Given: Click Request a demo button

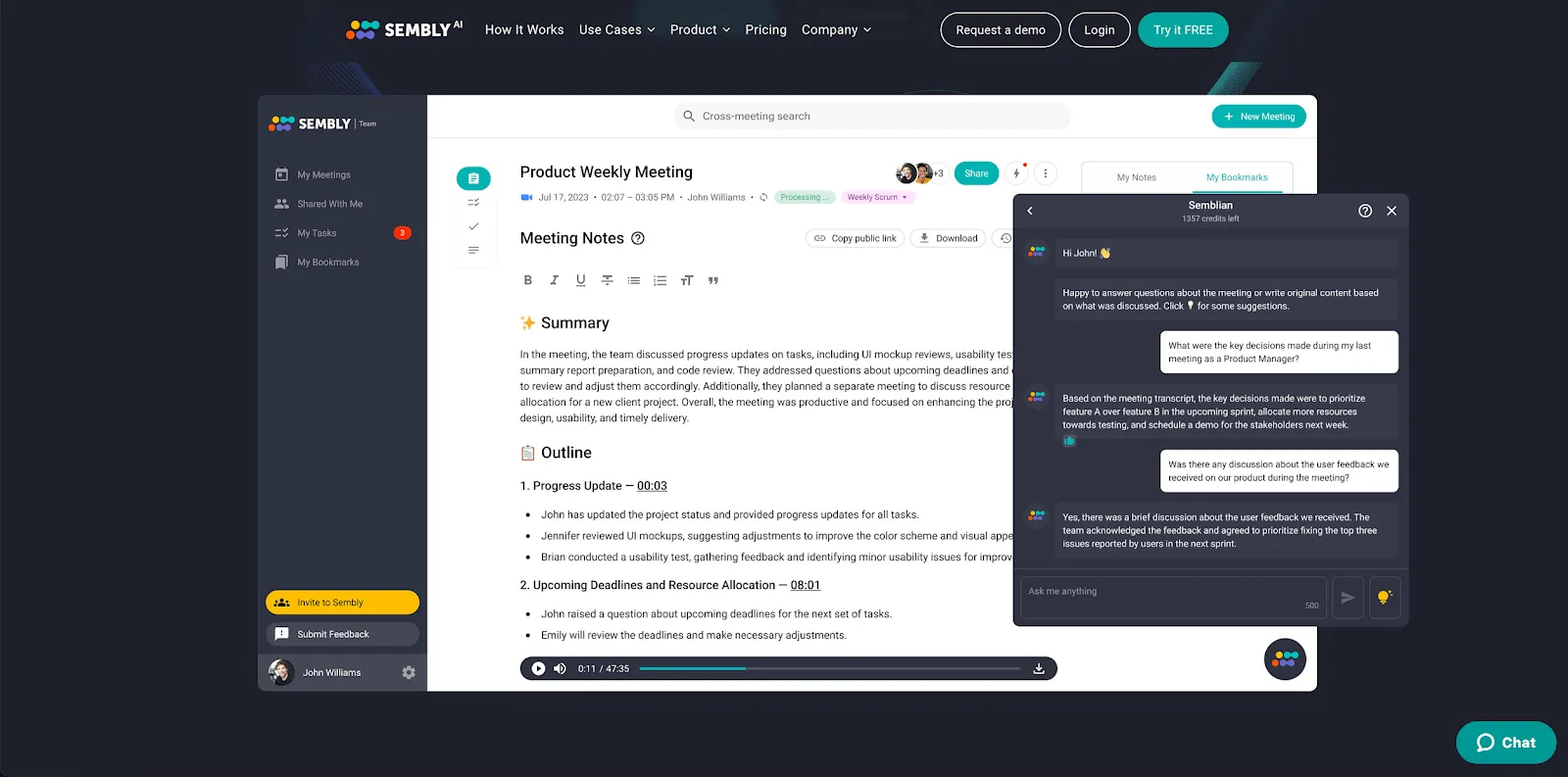Looking at the screenshot, I should pos(1001,29).
